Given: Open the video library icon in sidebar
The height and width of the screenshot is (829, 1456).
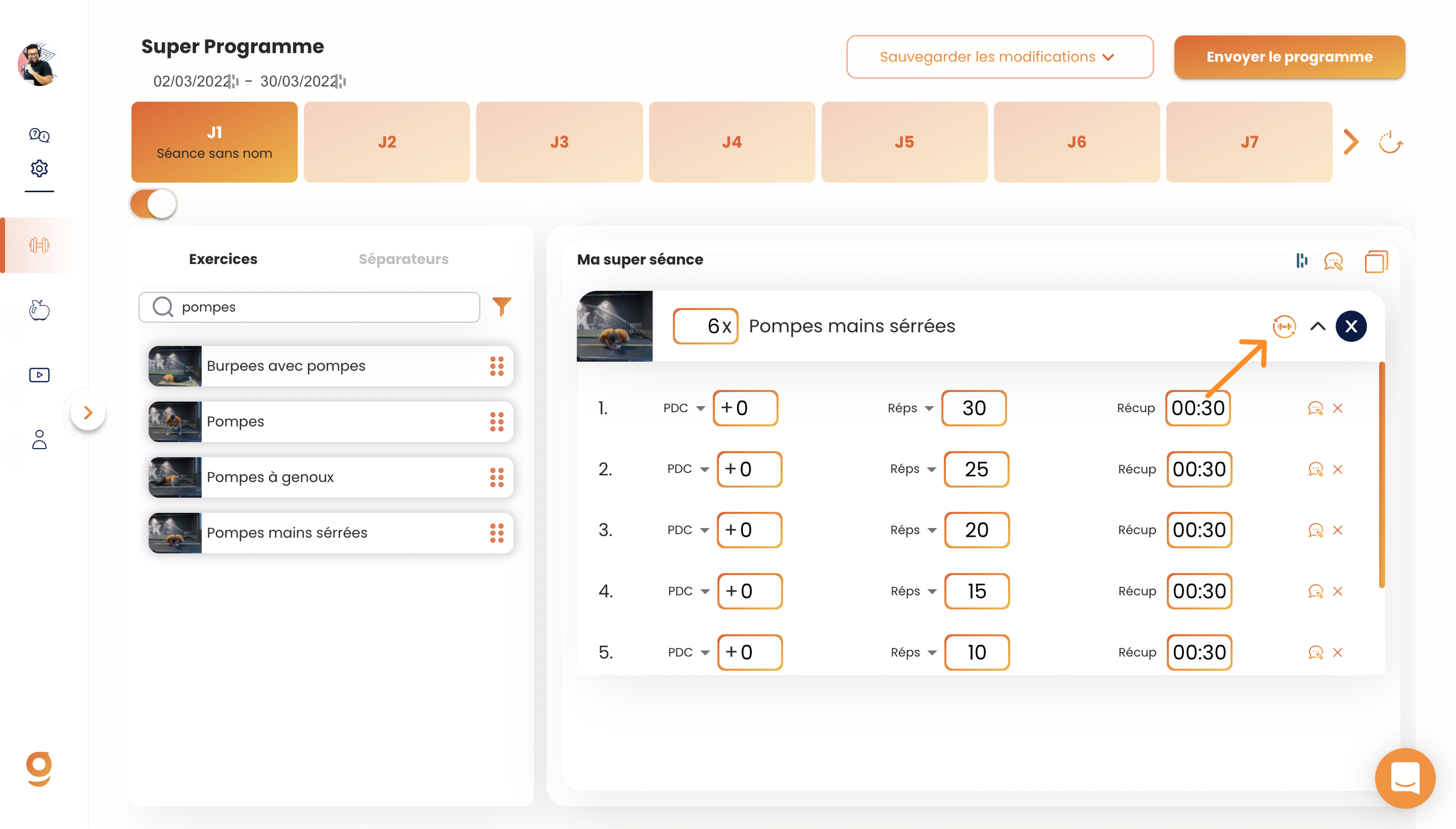Looking at the screenshot, I should [x=39, y=375].
